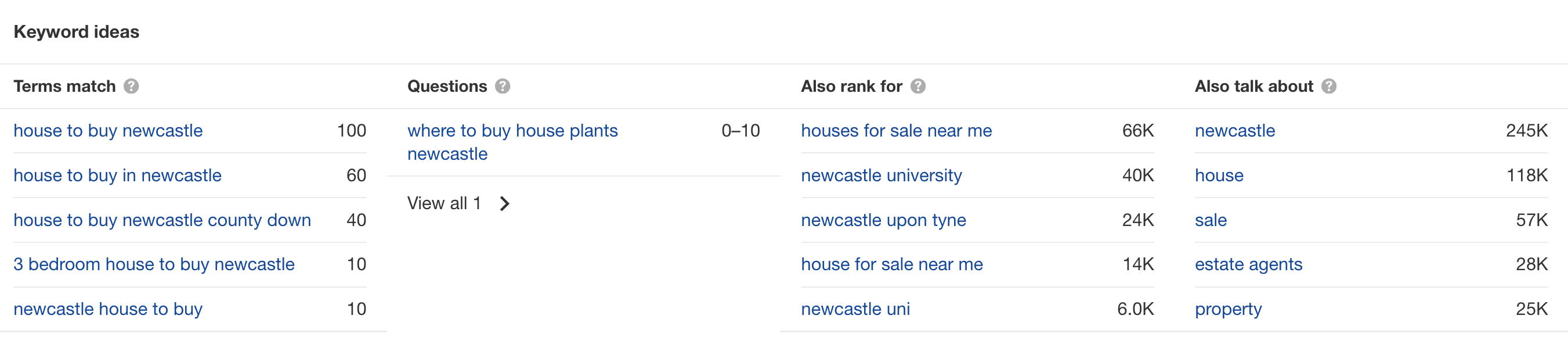Click '3 bedroom house to buy newcastle'
The height and width of the screenshot is (337, 1568).
(154, 264)
